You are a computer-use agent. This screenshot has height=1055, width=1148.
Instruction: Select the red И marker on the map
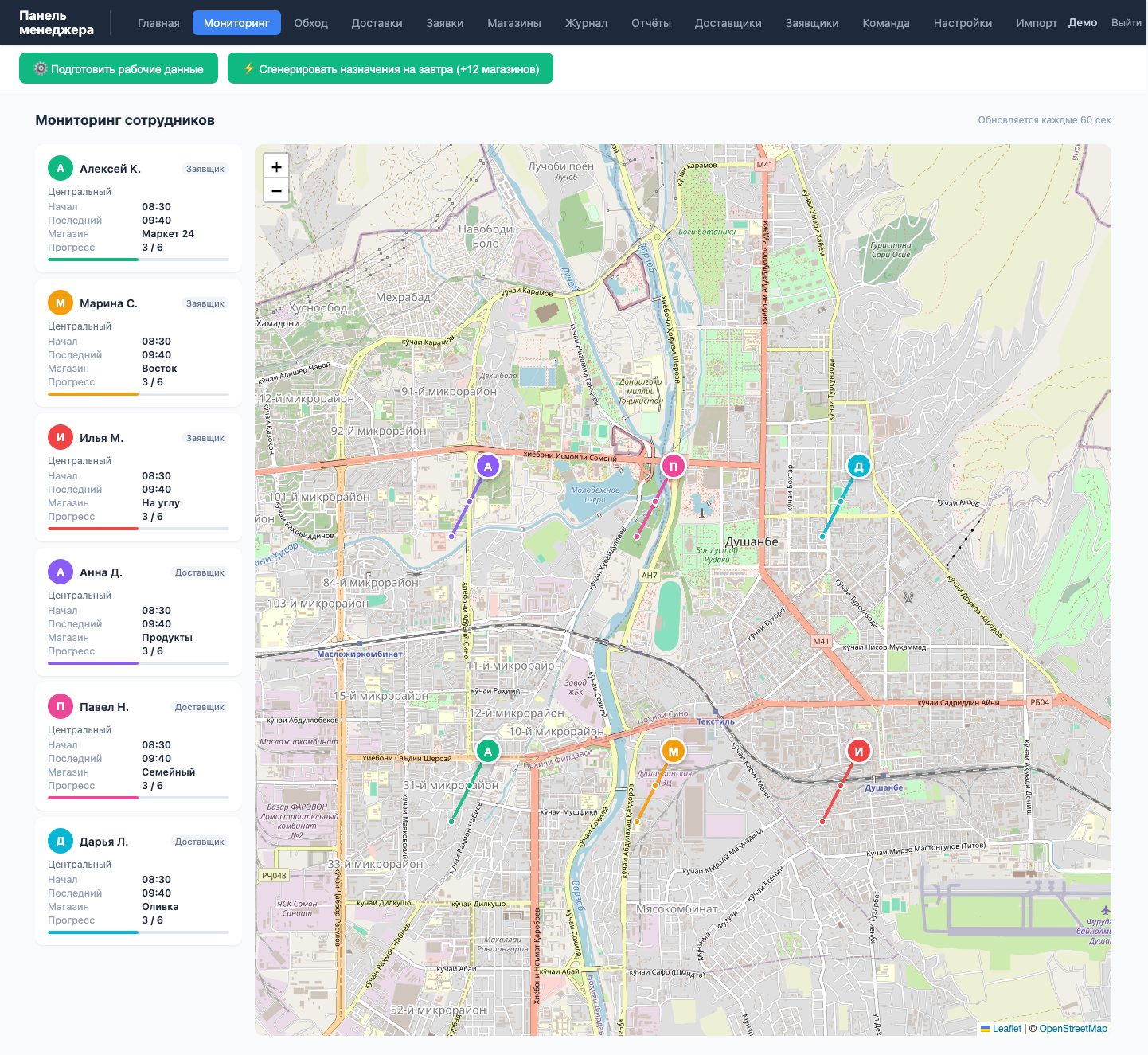tap(859, 751)
